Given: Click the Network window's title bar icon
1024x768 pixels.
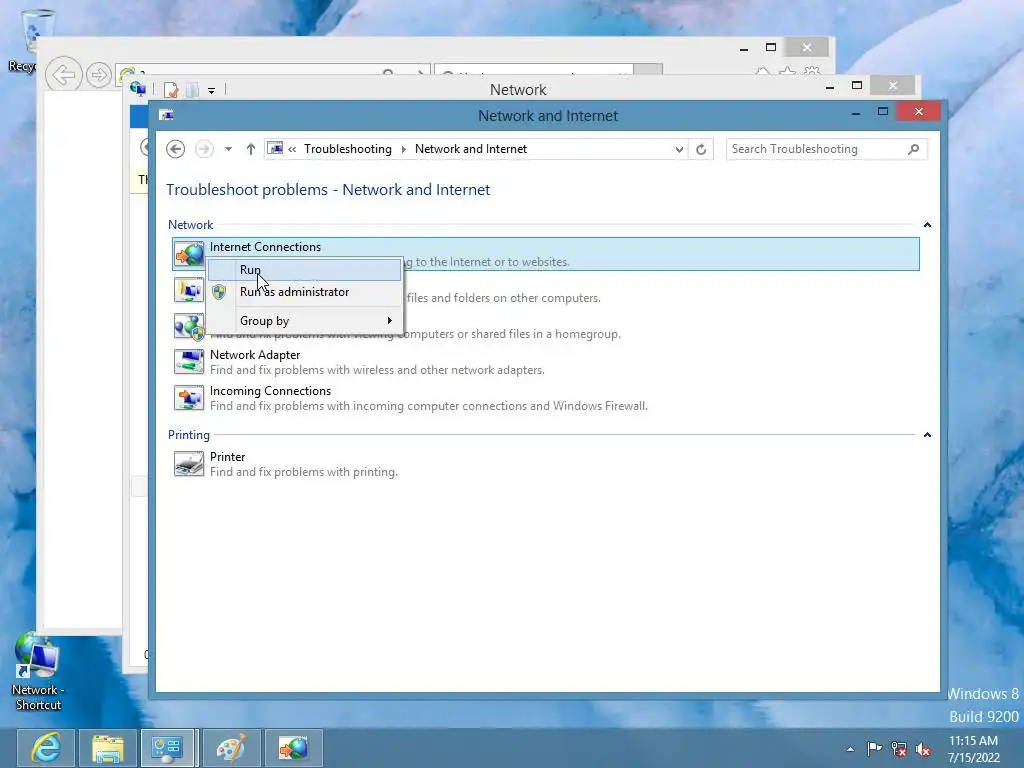Looking at the screenshot, I should coord(137,88).
